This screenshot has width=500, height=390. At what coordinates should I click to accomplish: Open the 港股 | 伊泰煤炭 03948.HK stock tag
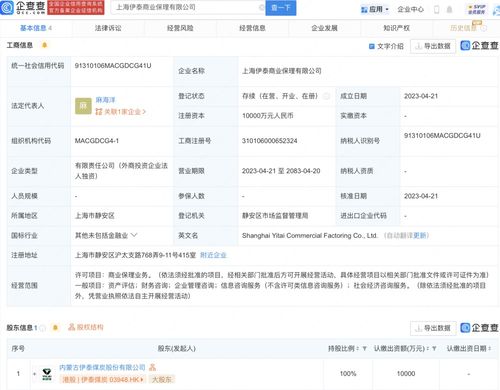click(x=102, y=379)
